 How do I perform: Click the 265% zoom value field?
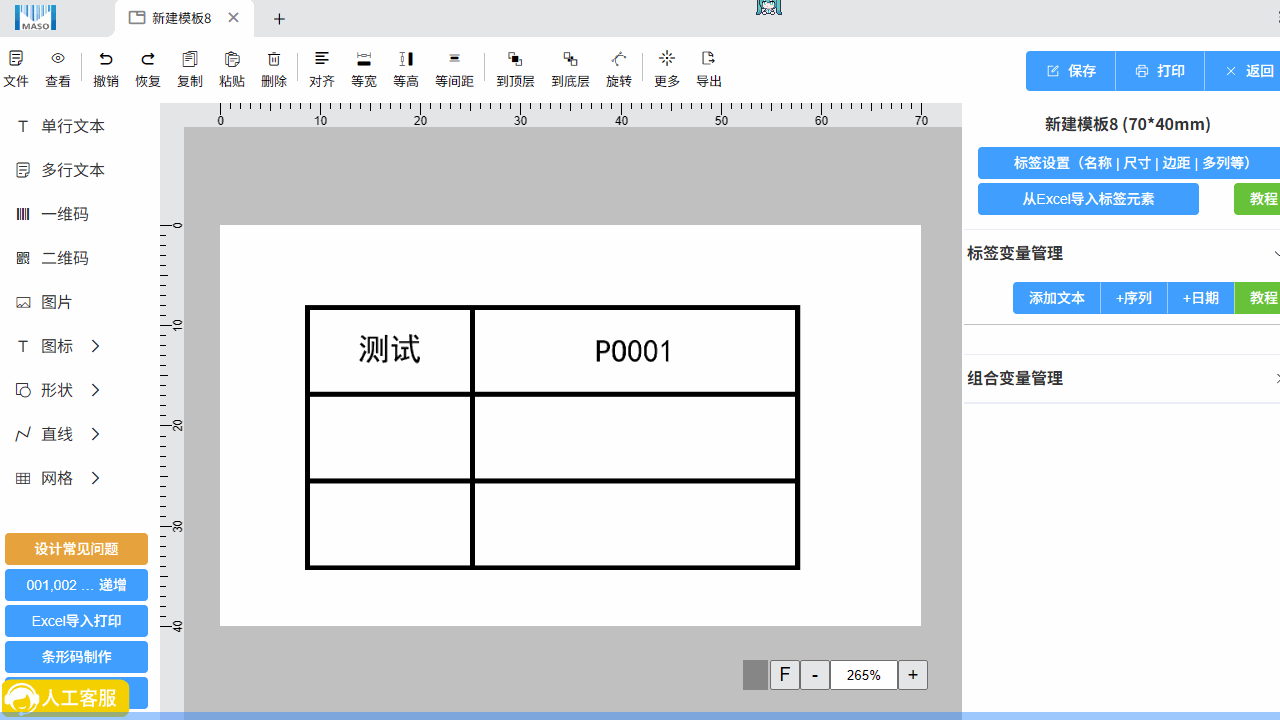863,675
